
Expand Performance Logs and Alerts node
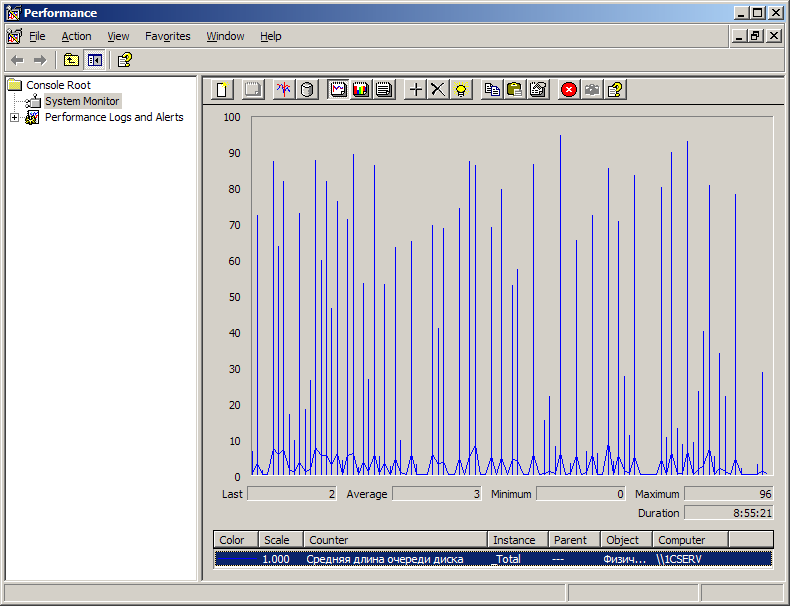(x=14, y=117)
